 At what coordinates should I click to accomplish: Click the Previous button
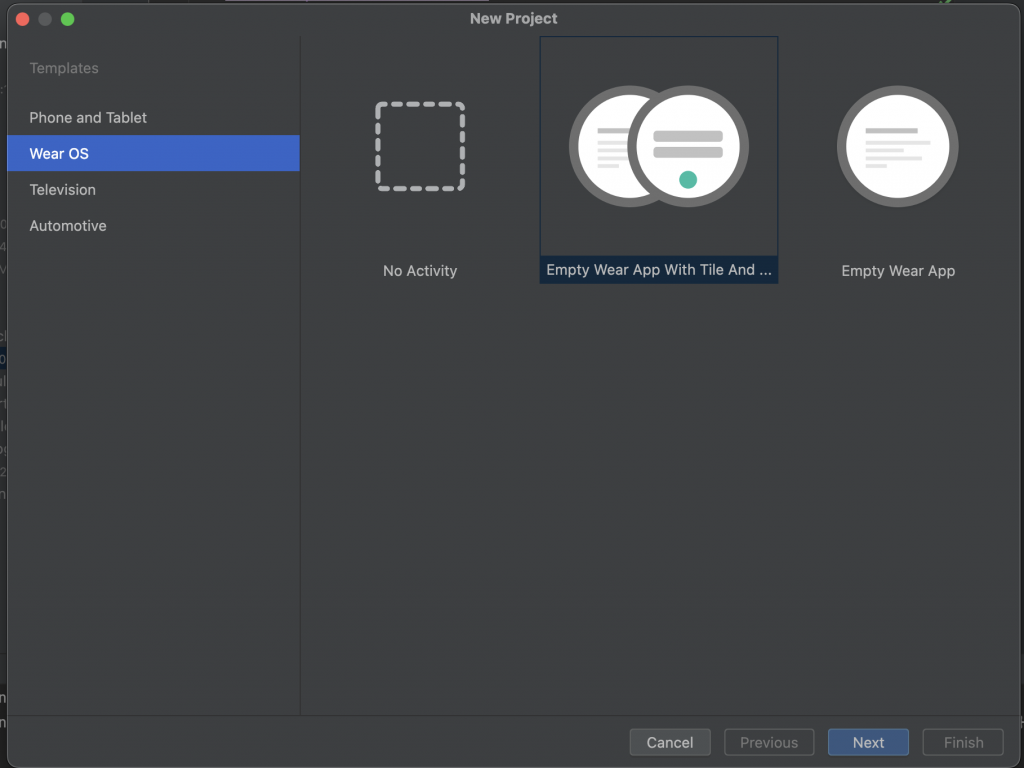(x=769, y=742)
